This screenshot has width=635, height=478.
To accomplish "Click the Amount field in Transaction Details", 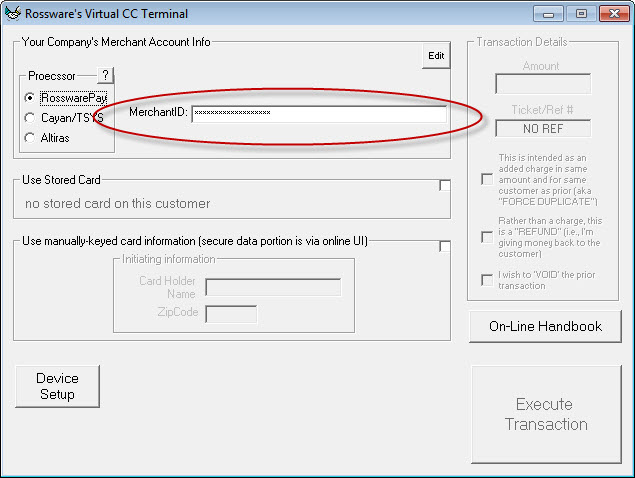I will (542, 85).
